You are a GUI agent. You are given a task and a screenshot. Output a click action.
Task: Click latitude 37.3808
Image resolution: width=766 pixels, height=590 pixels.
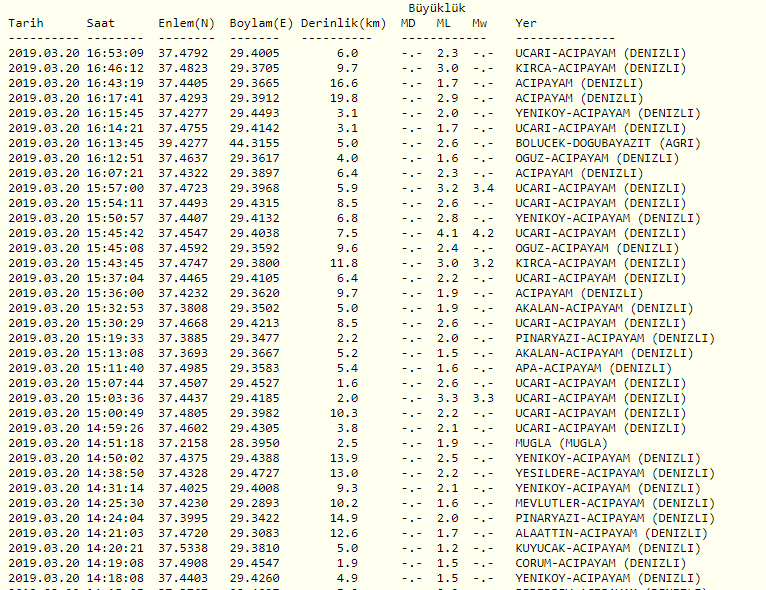point(183,308)
